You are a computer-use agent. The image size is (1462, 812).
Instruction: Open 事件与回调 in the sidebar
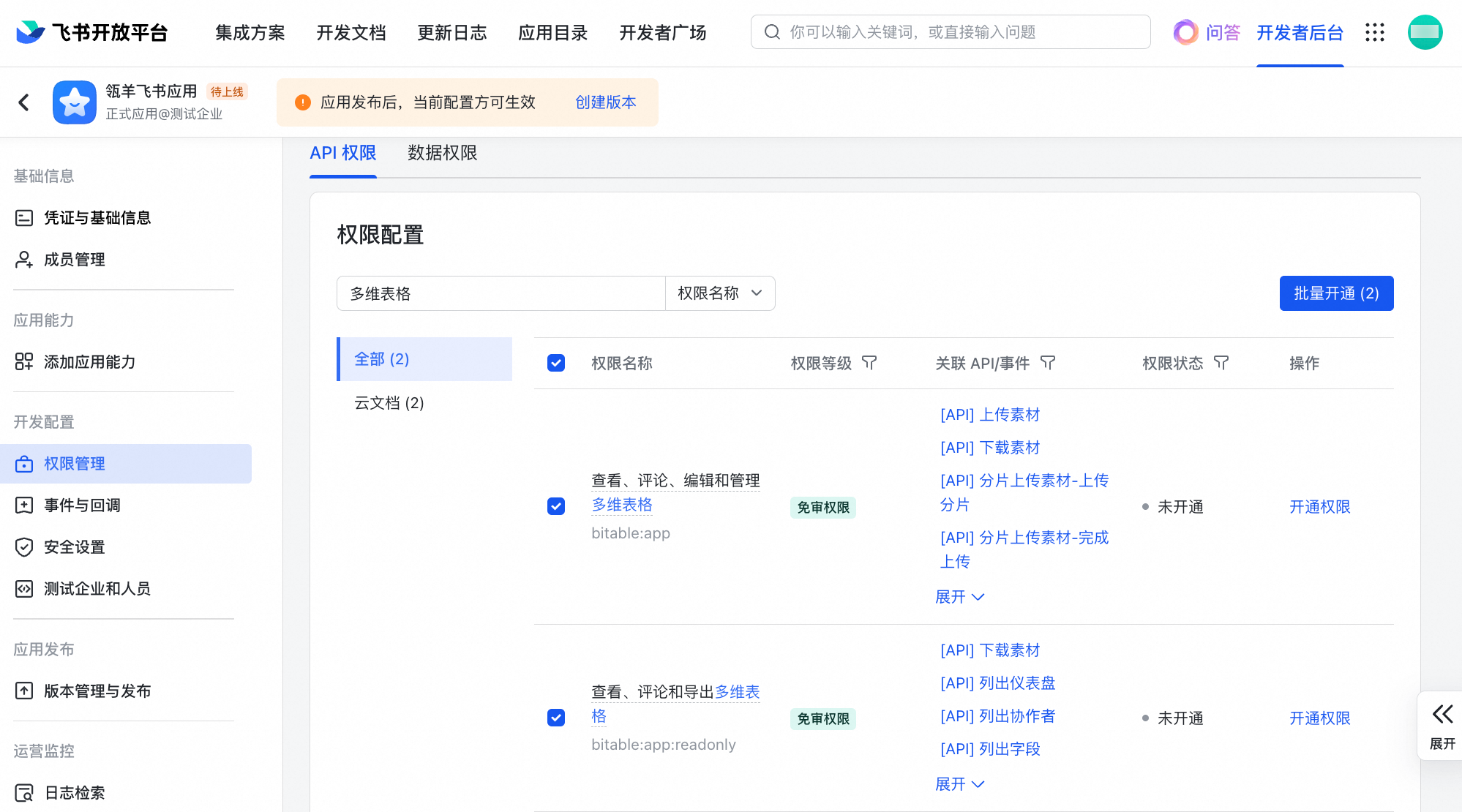(x=82, y=505)
